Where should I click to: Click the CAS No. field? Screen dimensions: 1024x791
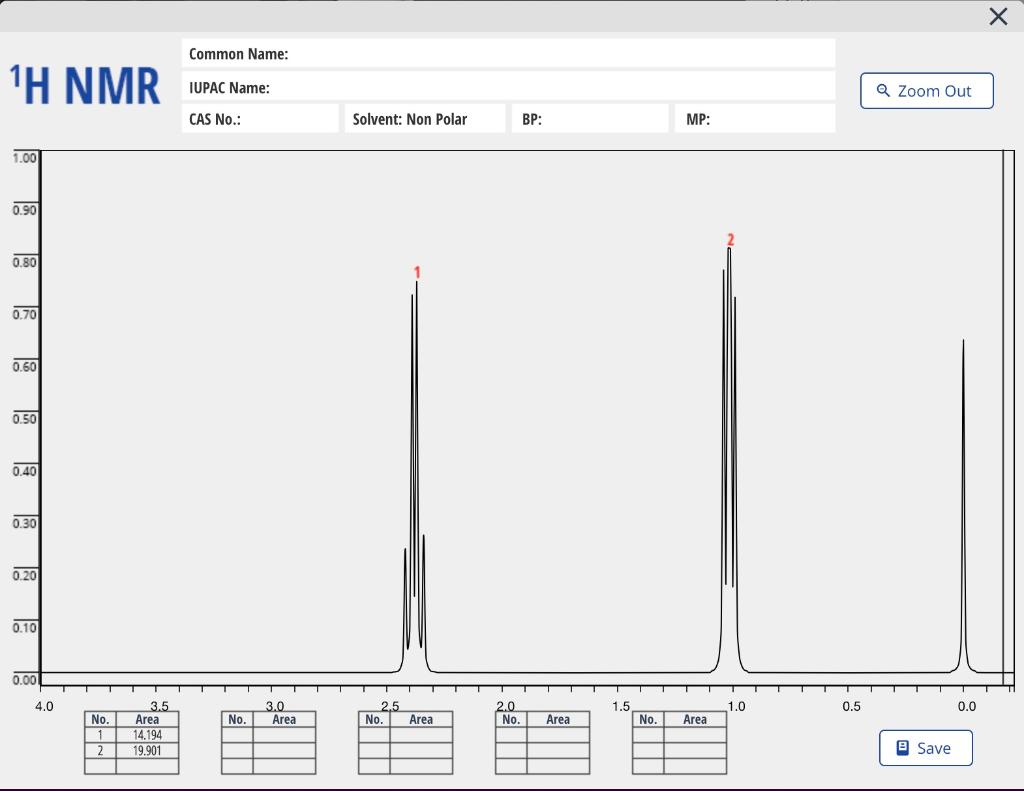coord(260,117)
